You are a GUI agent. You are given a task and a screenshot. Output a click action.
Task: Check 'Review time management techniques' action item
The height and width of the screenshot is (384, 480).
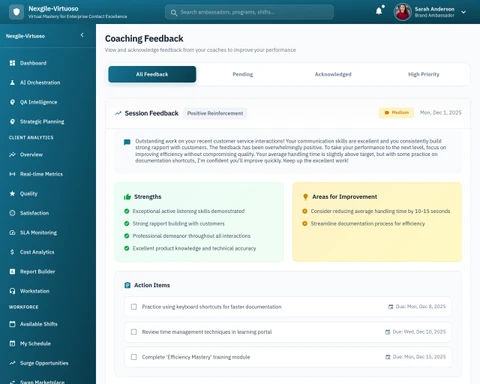point(134,332)
